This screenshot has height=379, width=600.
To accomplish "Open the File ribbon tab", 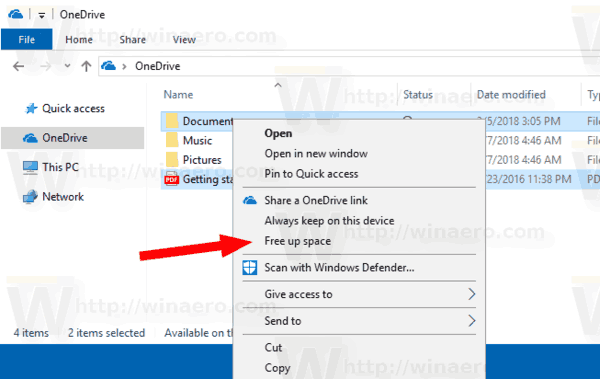I will pyautogui.click(x=26, y=39).
